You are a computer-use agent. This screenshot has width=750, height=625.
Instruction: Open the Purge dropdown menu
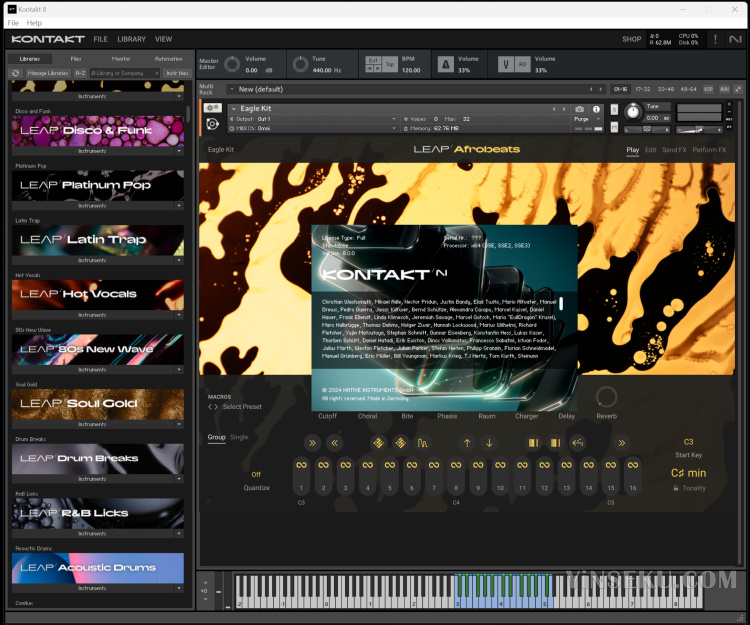[586, 119]
